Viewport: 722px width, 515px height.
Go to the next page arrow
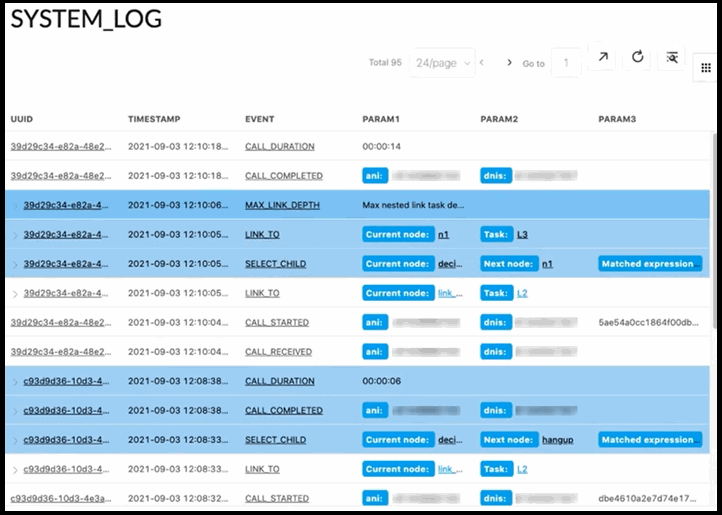(509, 62)
